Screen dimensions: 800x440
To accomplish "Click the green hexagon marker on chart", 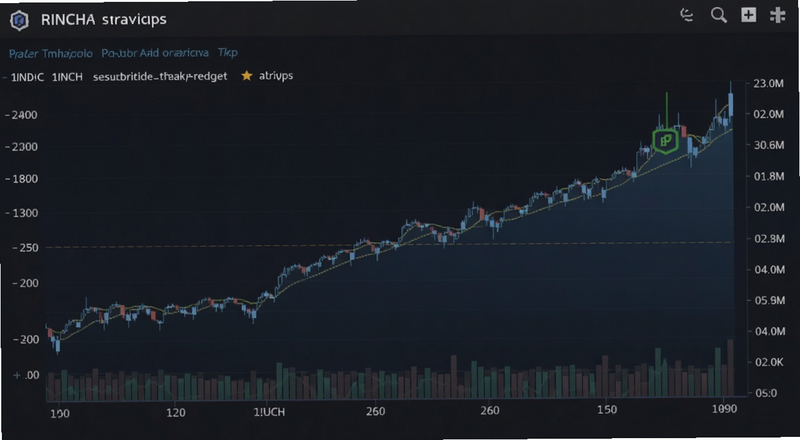I will coord(665,141).
